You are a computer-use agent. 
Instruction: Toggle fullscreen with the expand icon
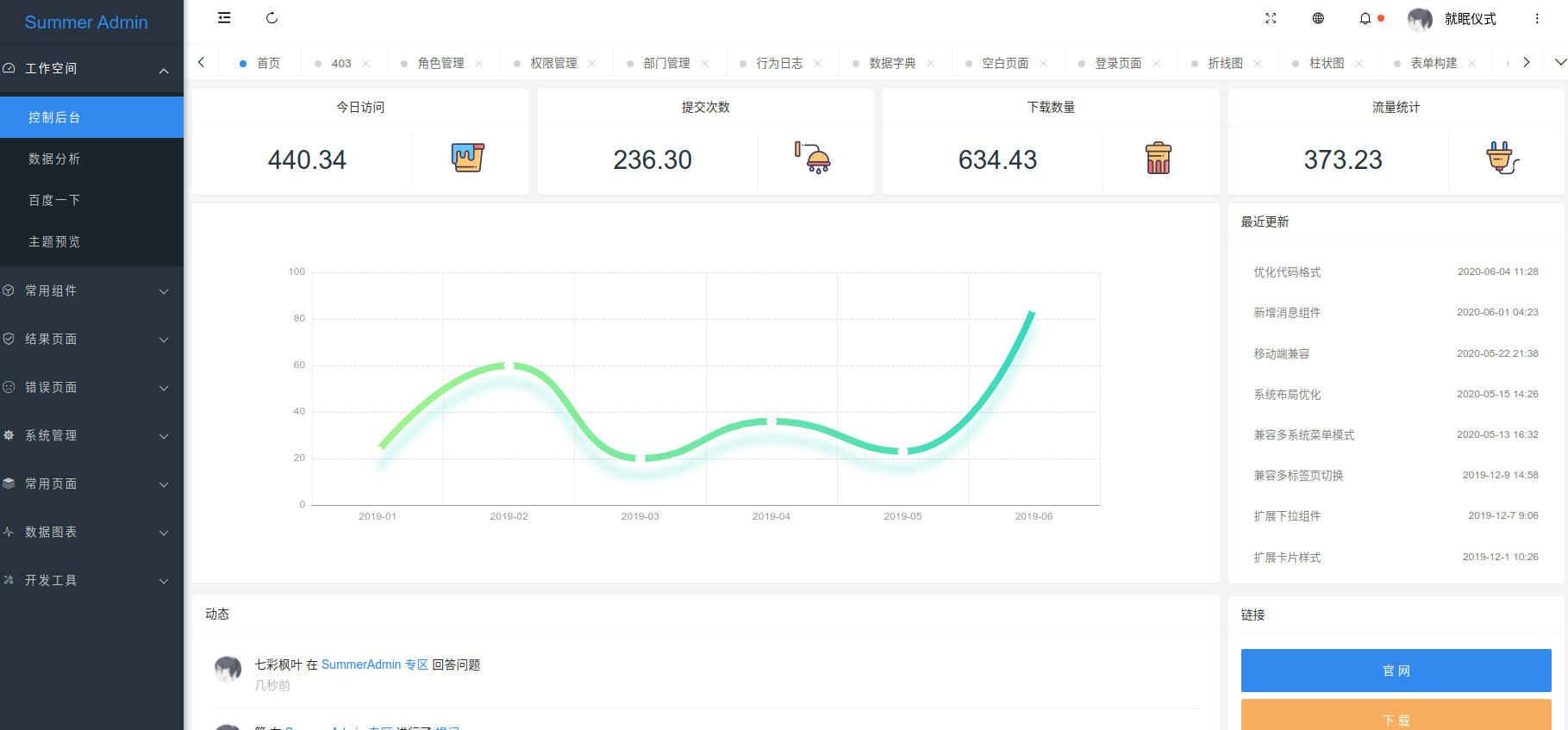pos(1271,18)
